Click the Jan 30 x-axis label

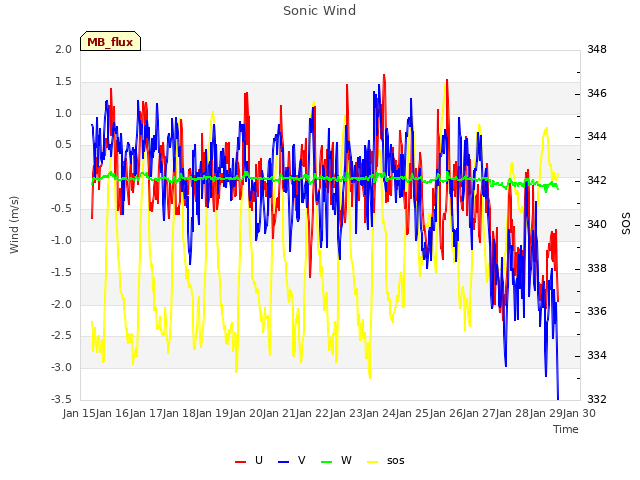579,413
